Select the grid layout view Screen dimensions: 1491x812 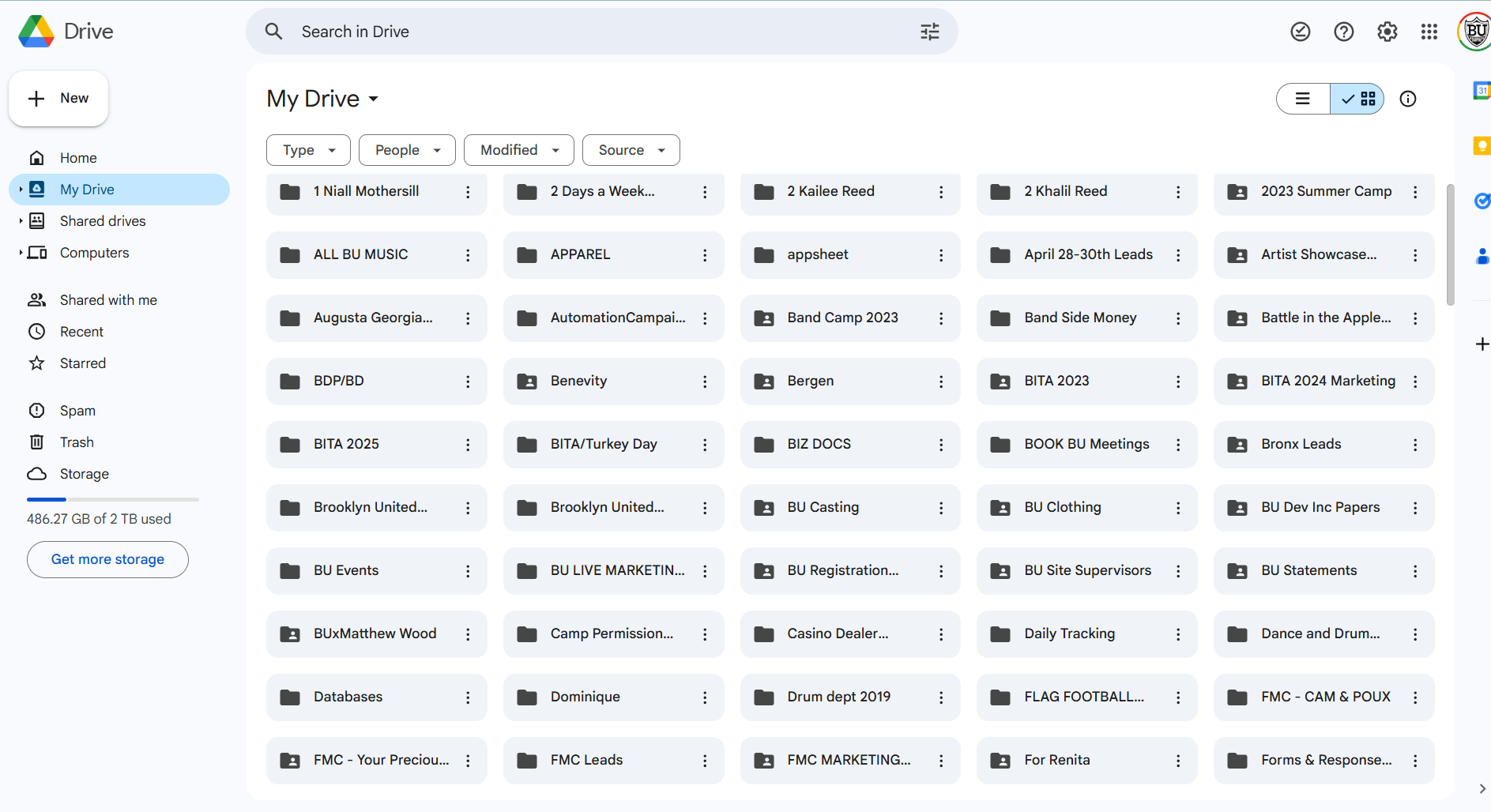click(1358, 99)
